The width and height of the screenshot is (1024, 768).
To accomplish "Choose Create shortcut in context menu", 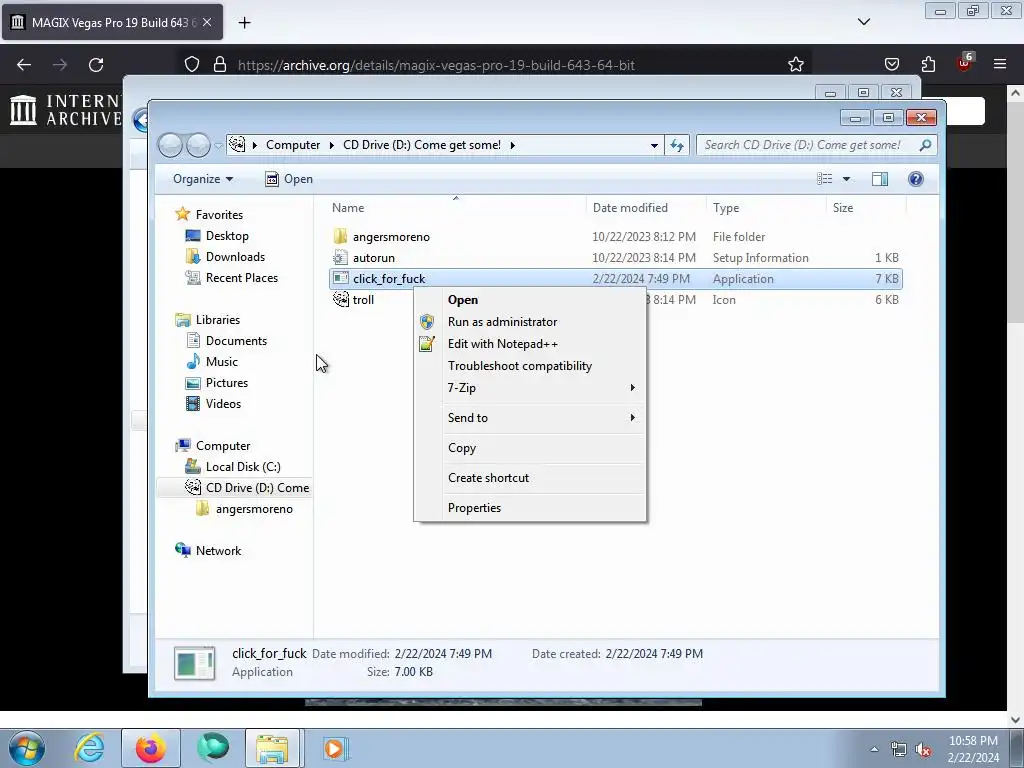I will point(530,478).
